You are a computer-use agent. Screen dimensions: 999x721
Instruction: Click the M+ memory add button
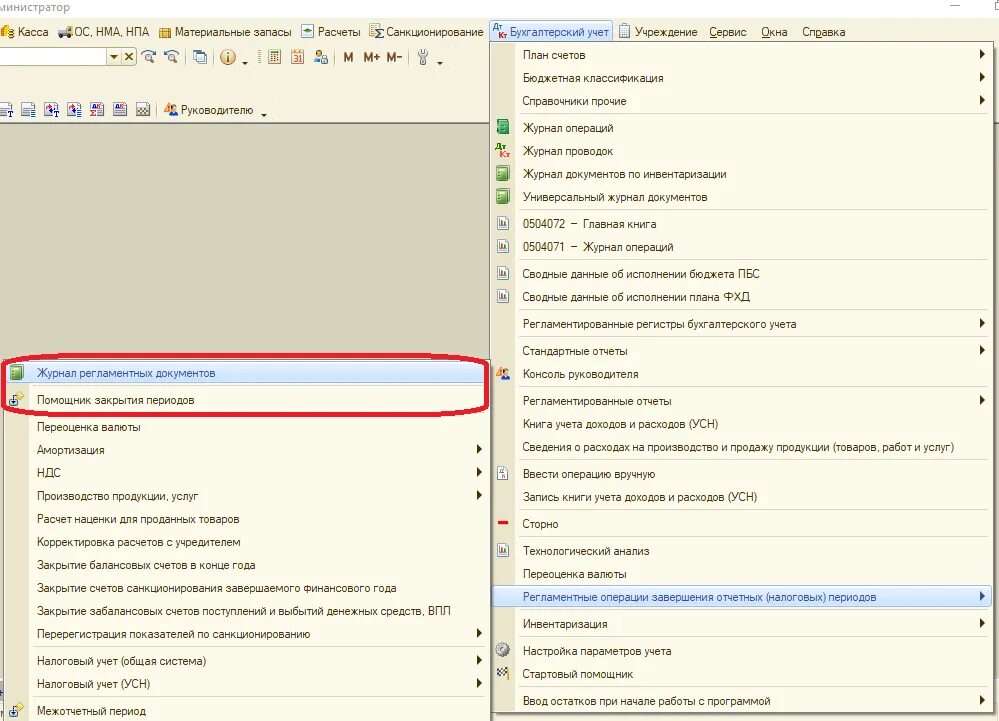(x=371, y=57)
